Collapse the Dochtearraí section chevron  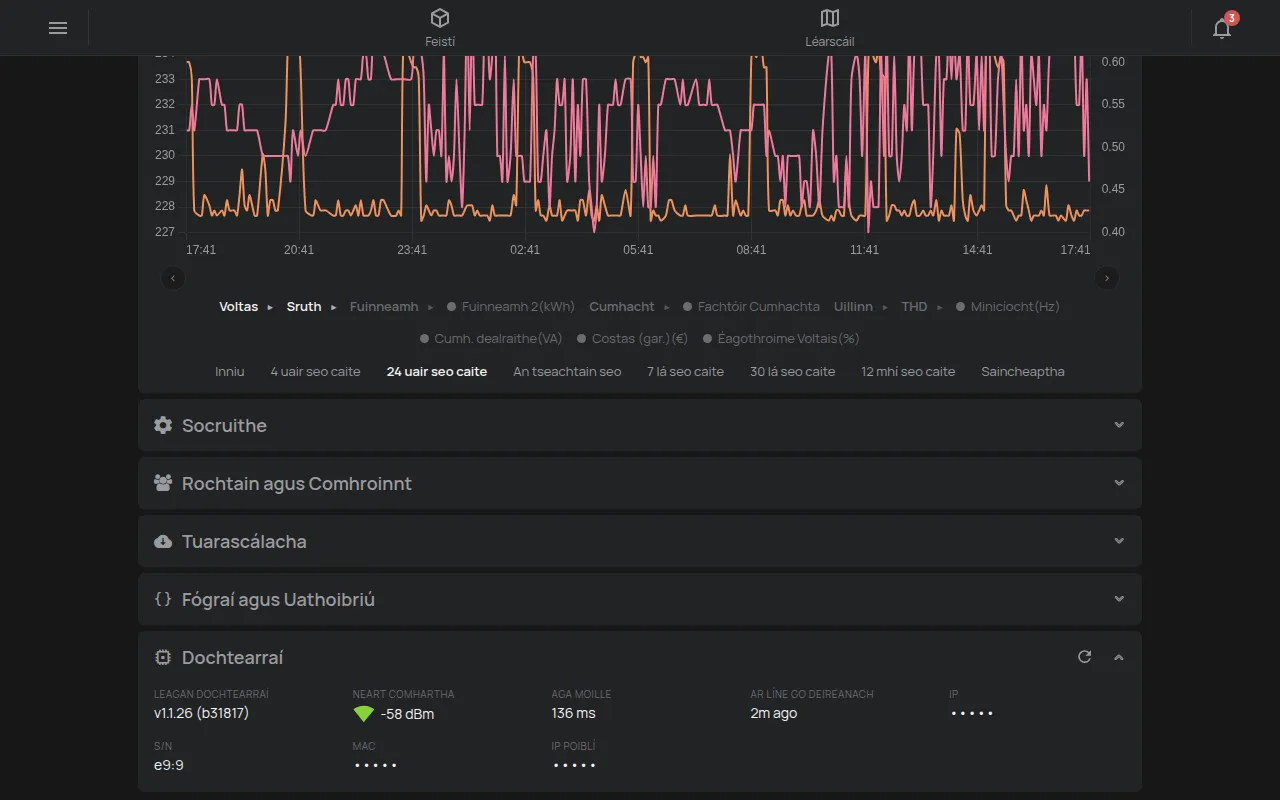(x=1119, y=657)
